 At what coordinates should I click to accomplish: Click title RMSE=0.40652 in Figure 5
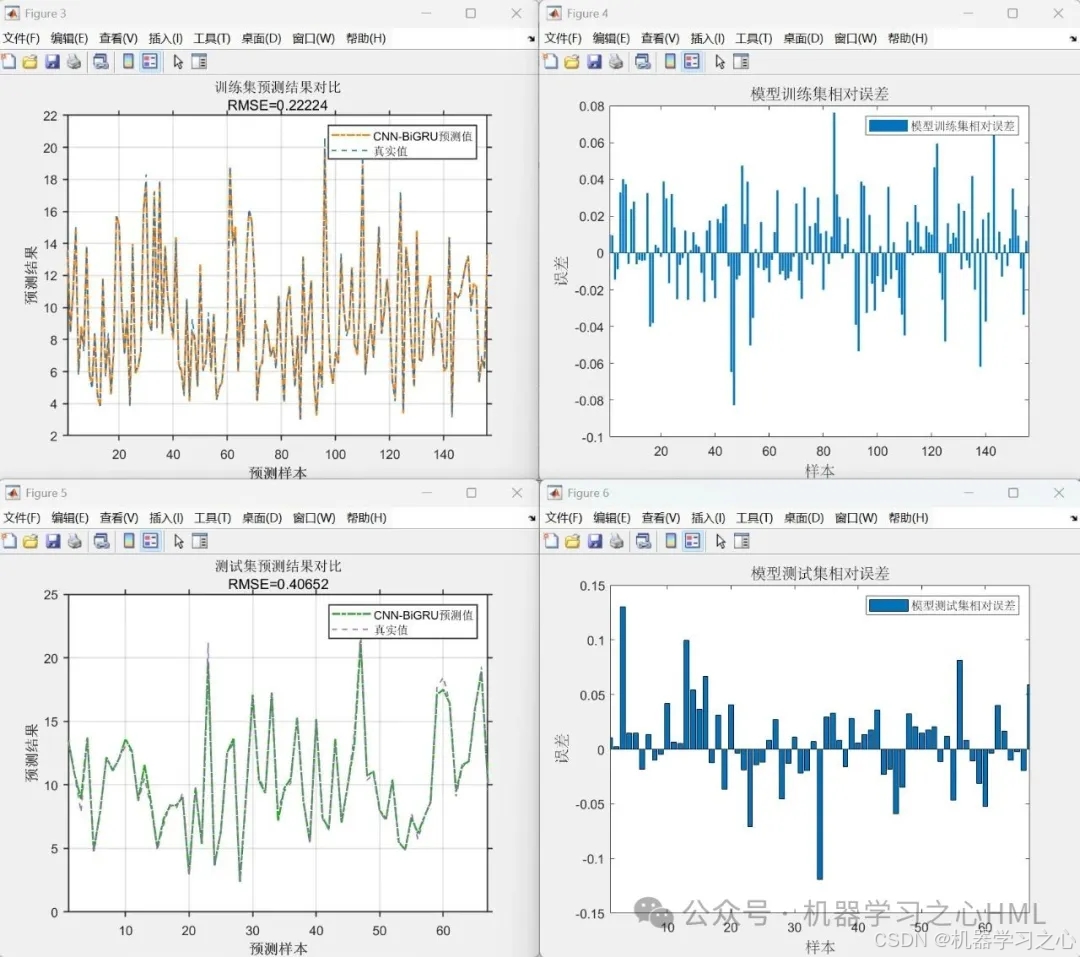click(x=278, y=584)
